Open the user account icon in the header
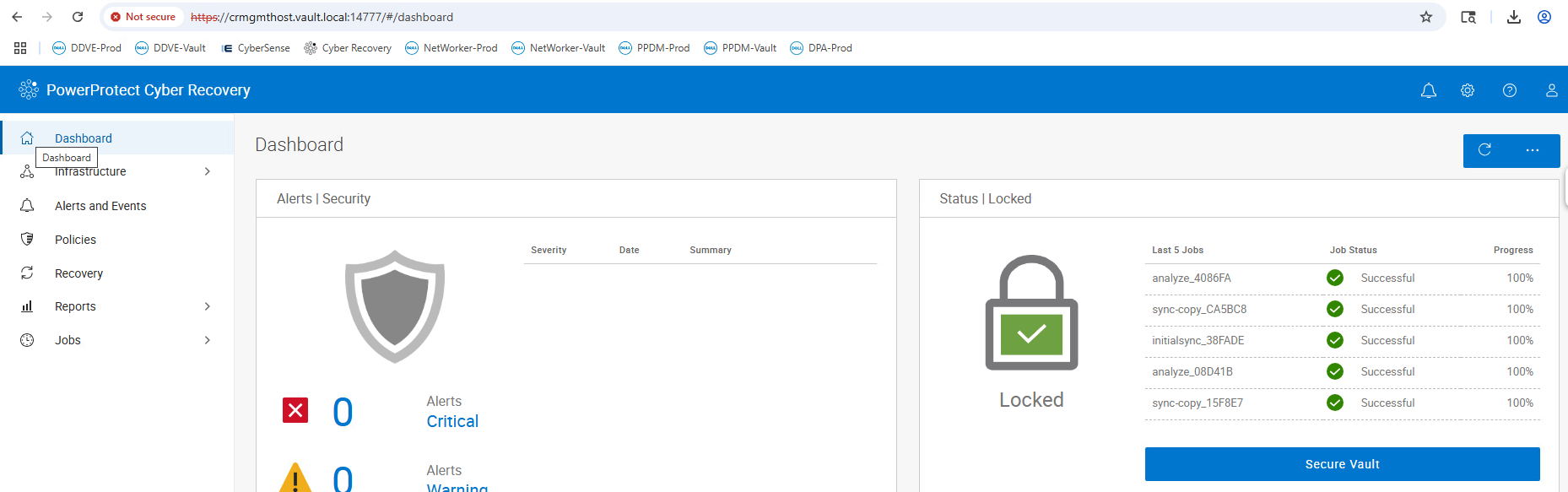The image size is (1568, 492). click(x=1552, y=90)
